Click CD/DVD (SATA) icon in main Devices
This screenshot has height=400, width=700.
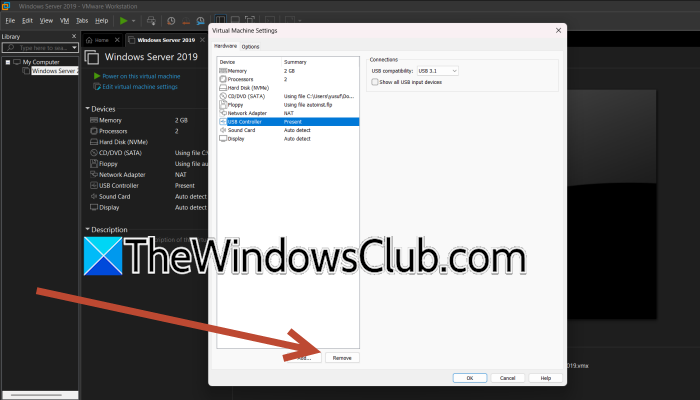click(x=94, y=153)
